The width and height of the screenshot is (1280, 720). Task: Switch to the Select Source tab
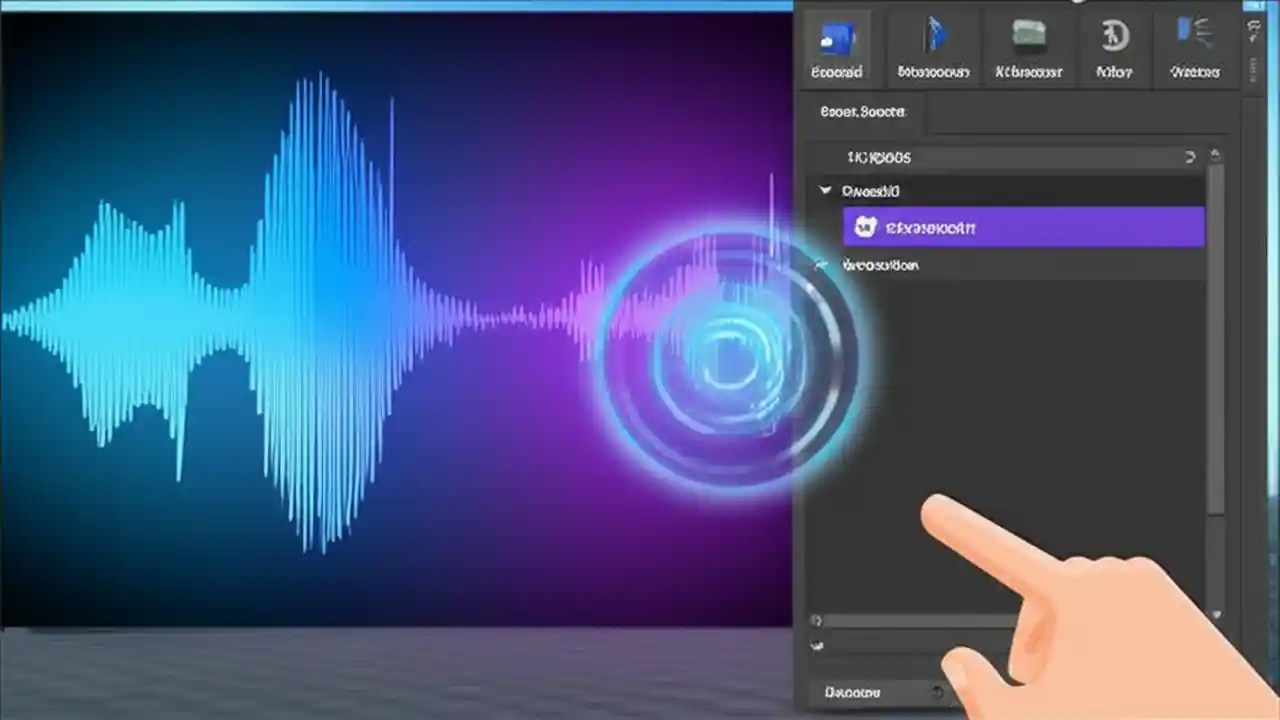coord(862,112)
